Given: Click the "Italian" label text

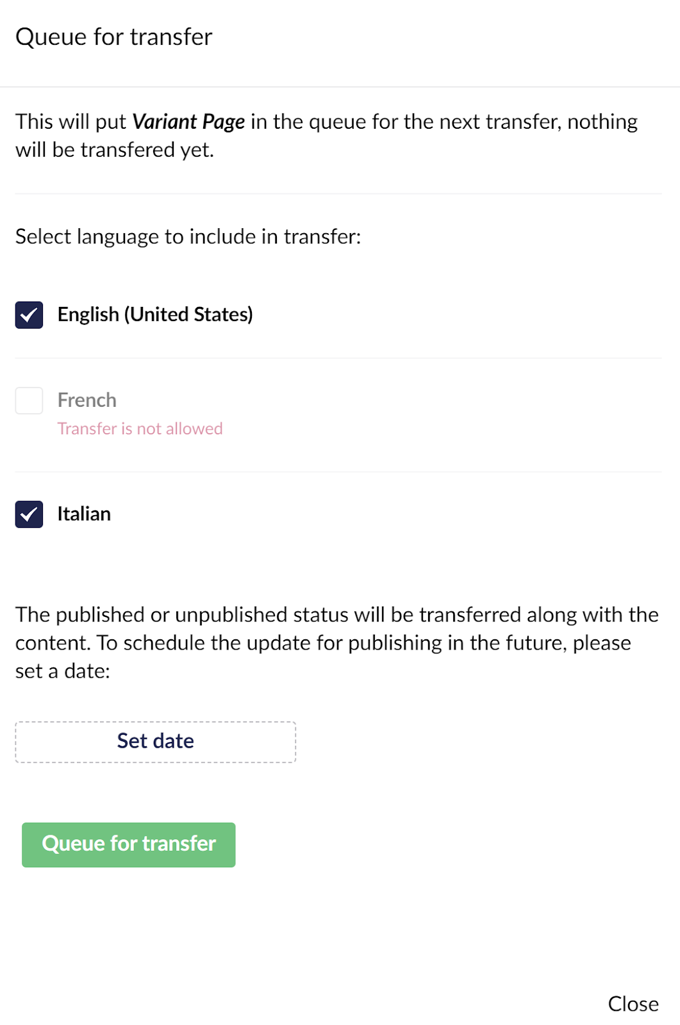Looking at the screenshot, I should pos(84,514).
